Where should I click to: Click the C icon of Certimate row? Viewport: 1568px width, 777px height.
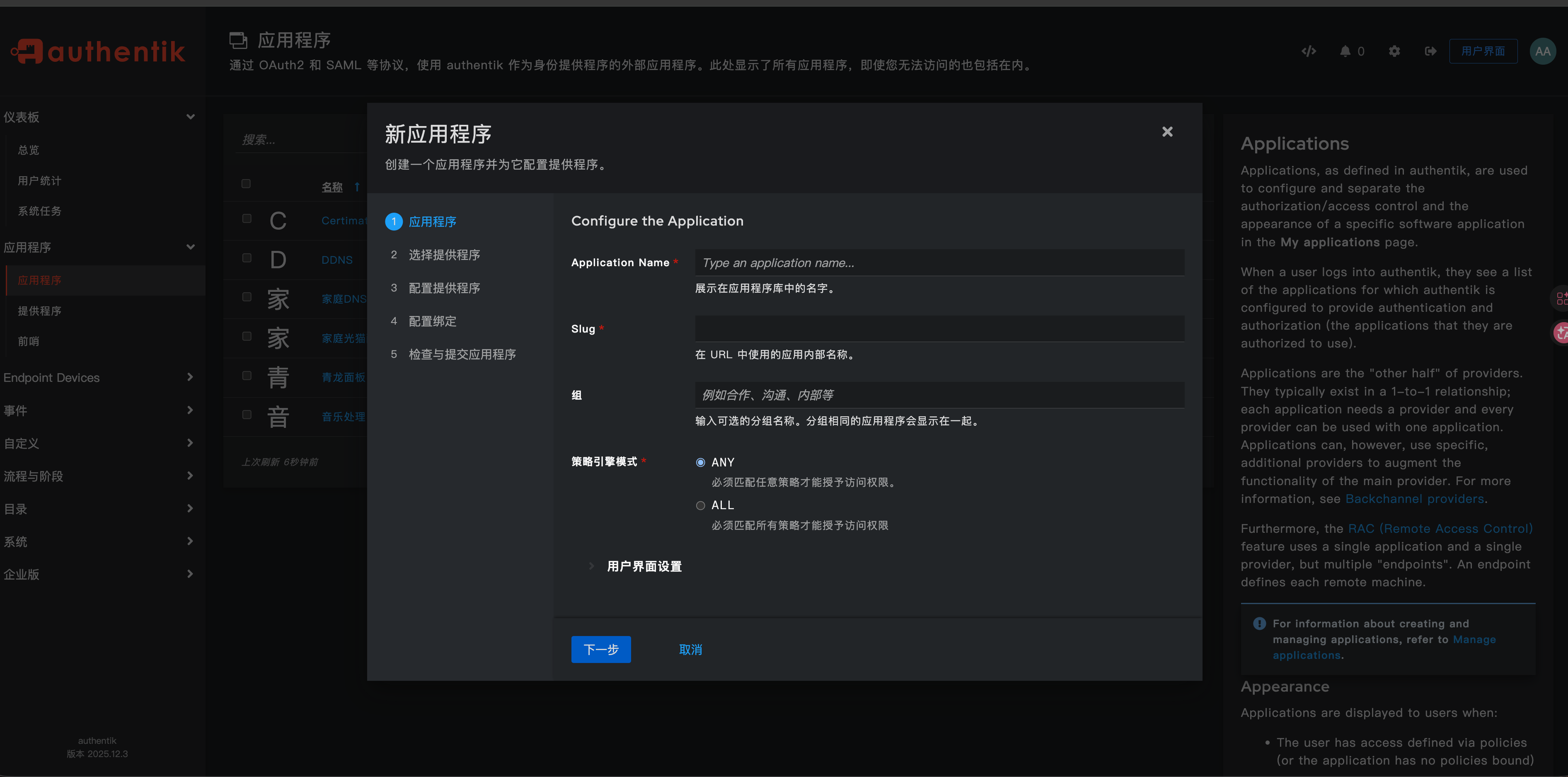278,221
